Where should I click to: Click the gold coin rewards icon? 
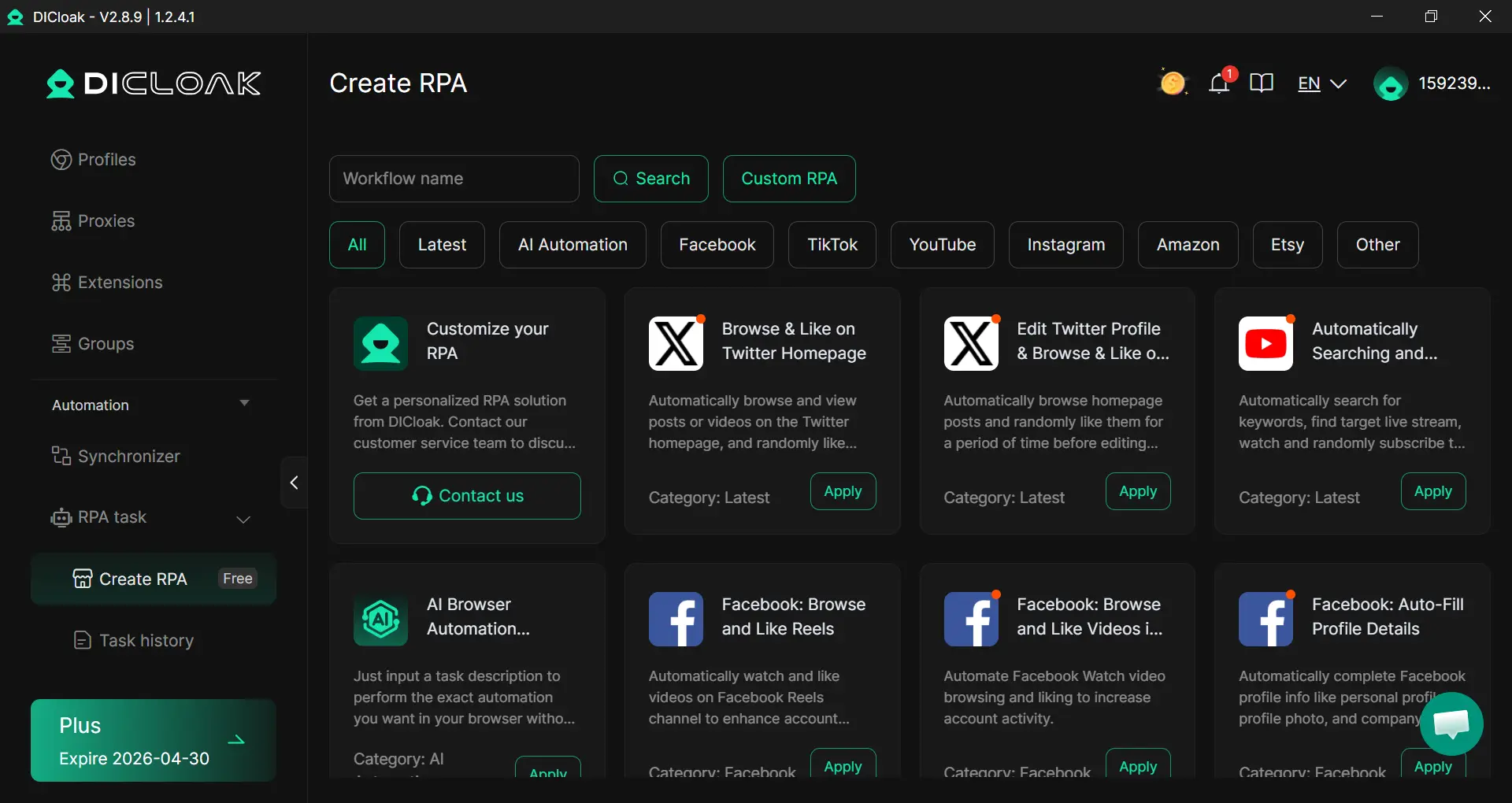point(1172,83)
